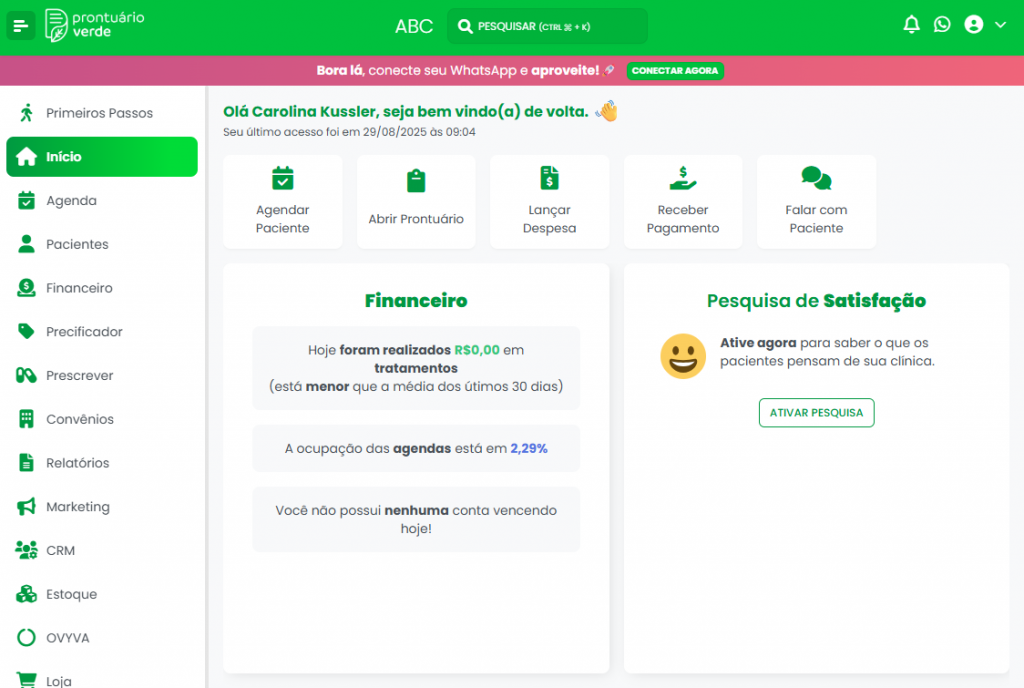Select the Lançar Despesa shortcut card

(x=549, y=201)
